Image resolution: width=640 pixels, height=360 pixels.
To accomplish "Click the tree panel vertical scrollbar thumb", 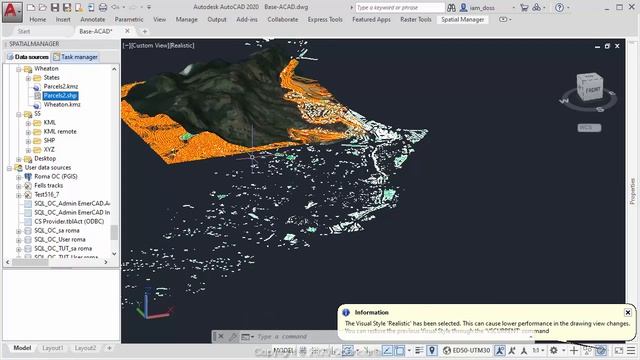I will (114, 233).
